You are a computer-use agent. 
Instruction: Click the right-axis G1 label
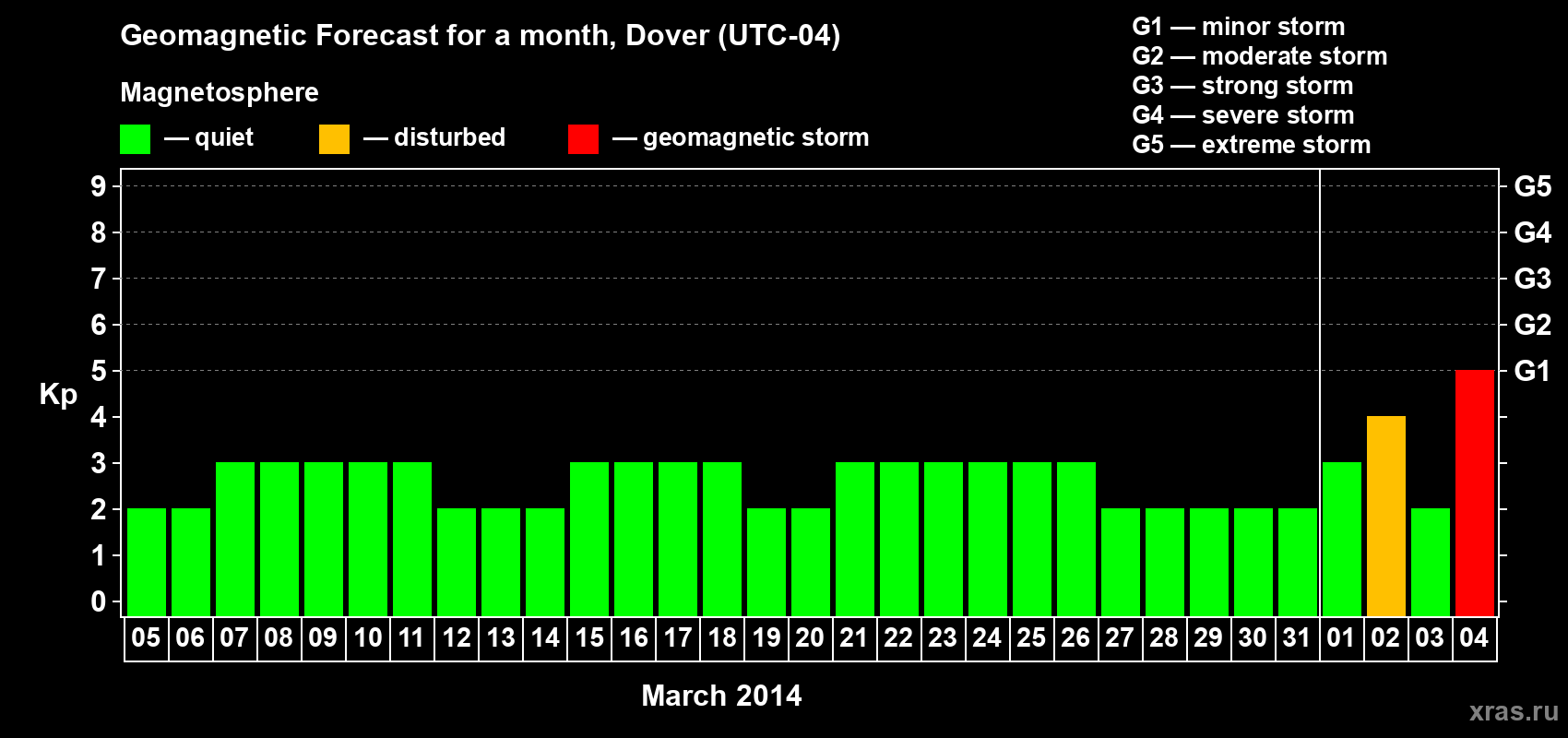[1533, 371]
